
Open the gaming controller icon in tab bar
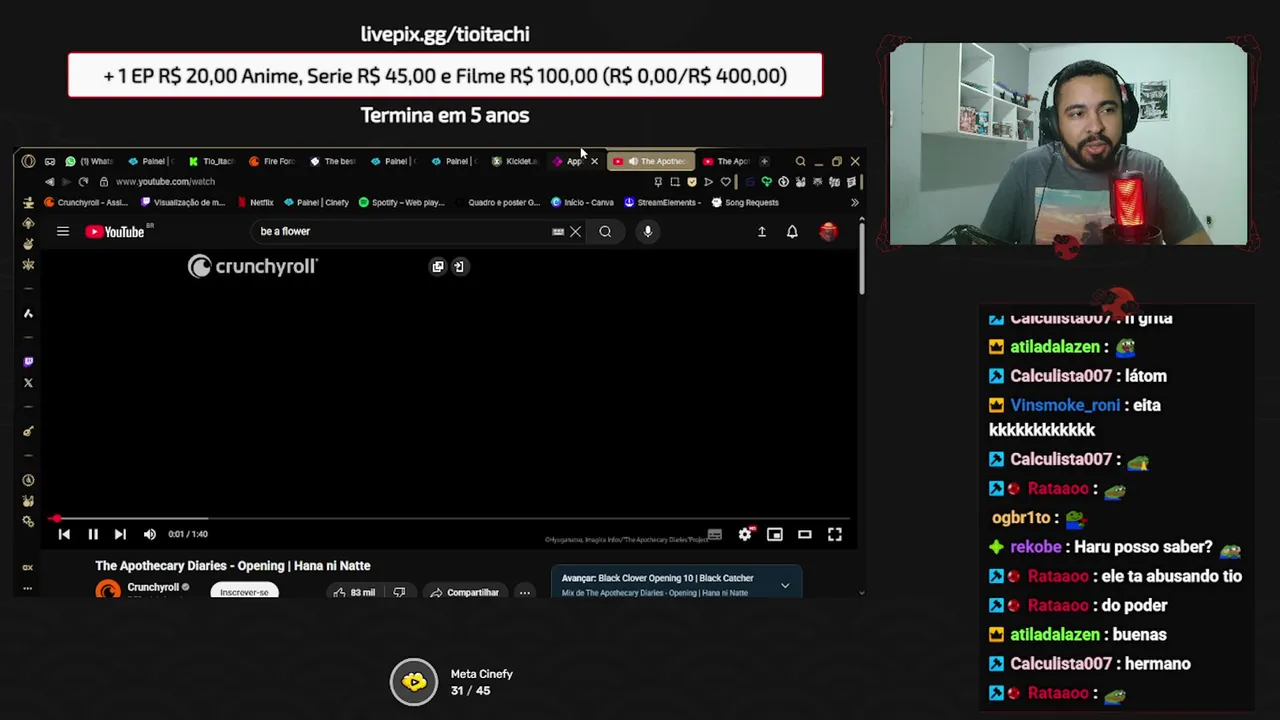click(x=49, y=161)
